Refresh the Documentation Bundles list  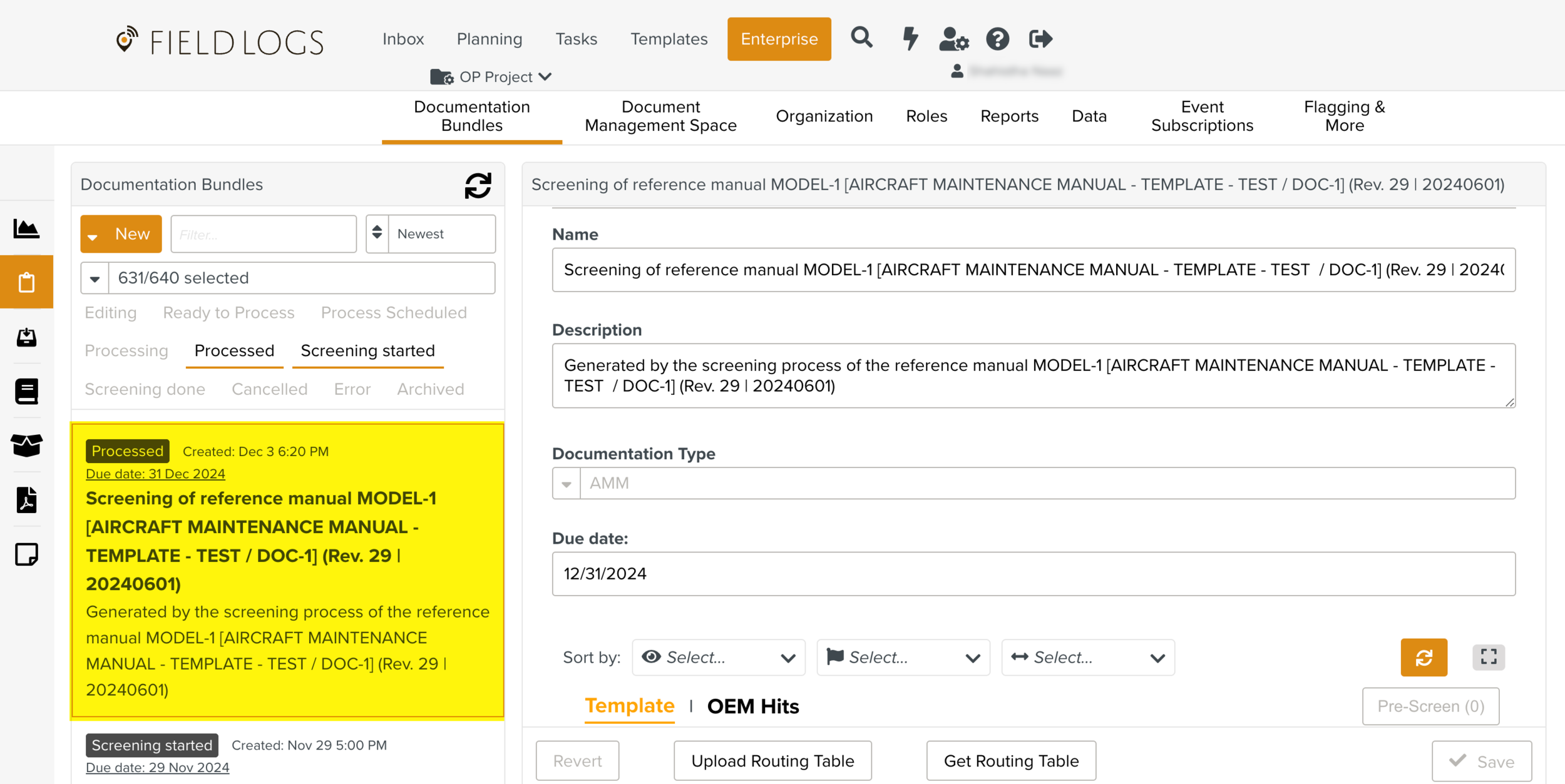point(478,185)
